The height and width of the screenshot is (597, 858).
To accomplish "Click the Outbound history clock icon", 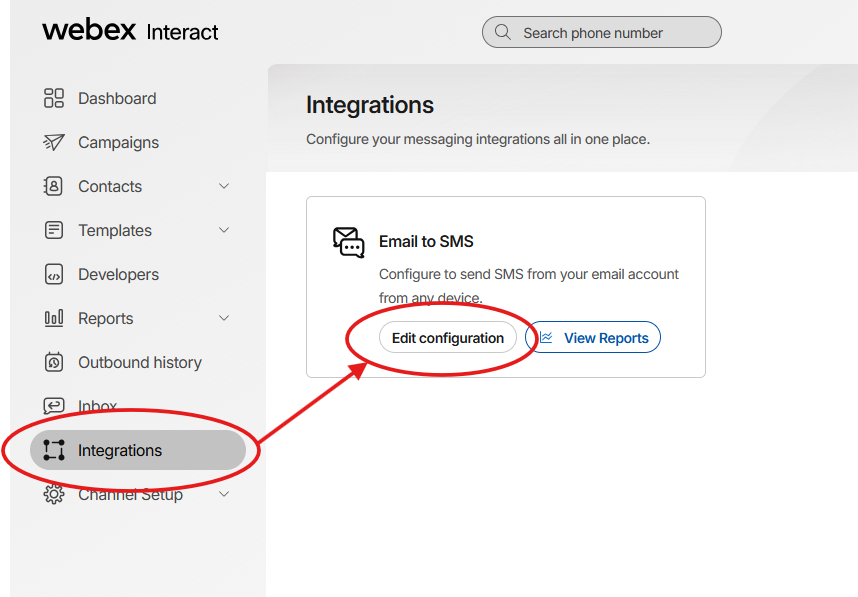I will [x=54, y=362].
